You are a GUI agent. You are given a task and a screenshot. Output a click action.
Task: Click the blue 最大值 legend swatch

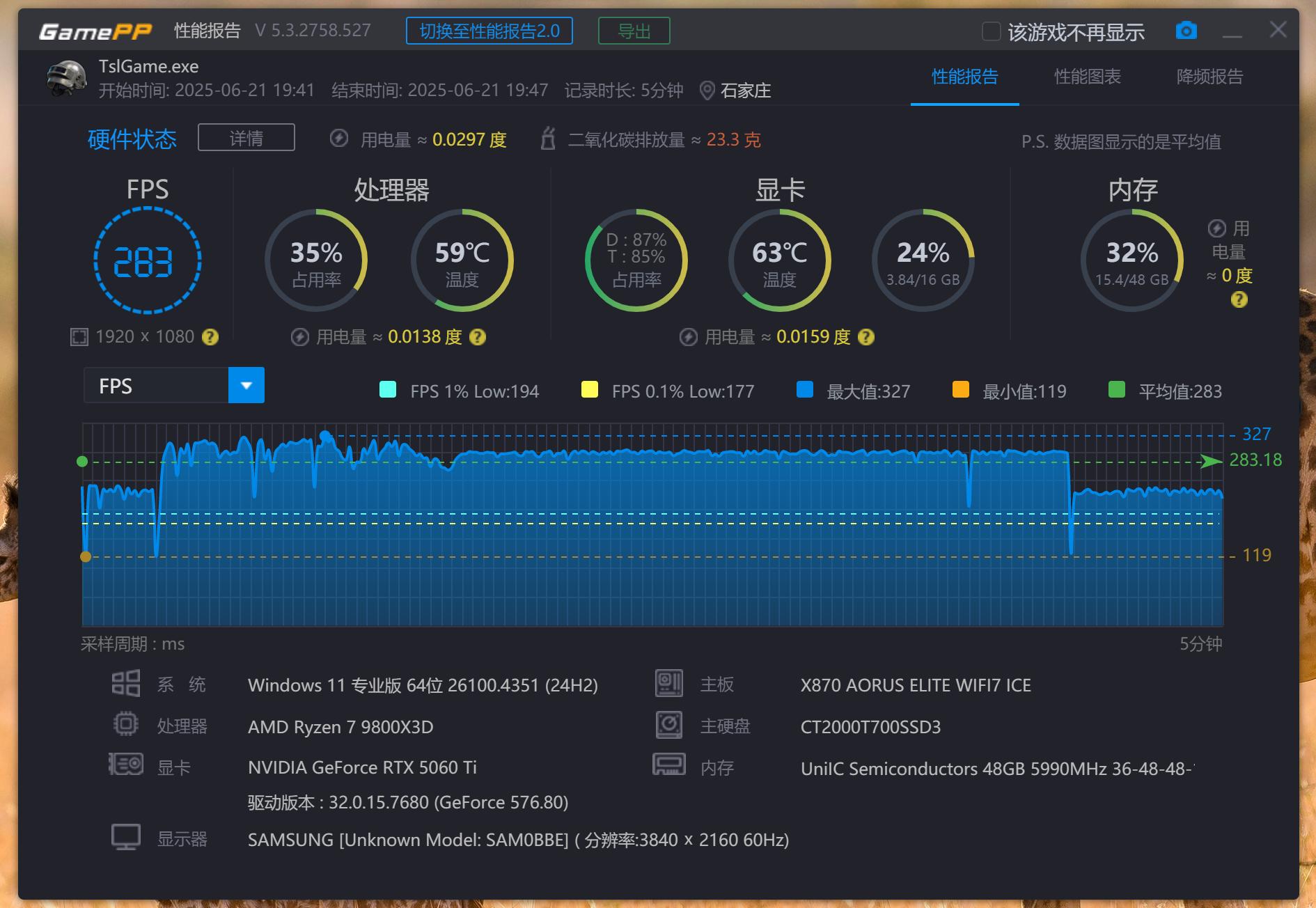pos(805,389)
